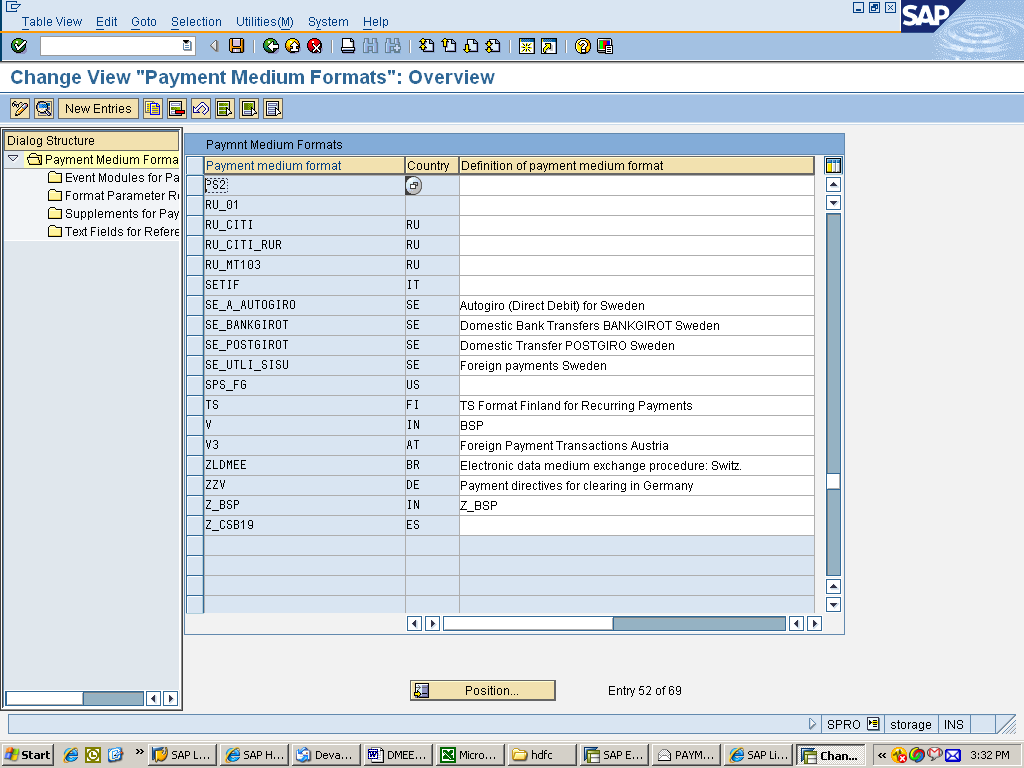Click the Find (binoculars) icon
This screenshot has width=1024, height=768.
click(x=369, y=44)
